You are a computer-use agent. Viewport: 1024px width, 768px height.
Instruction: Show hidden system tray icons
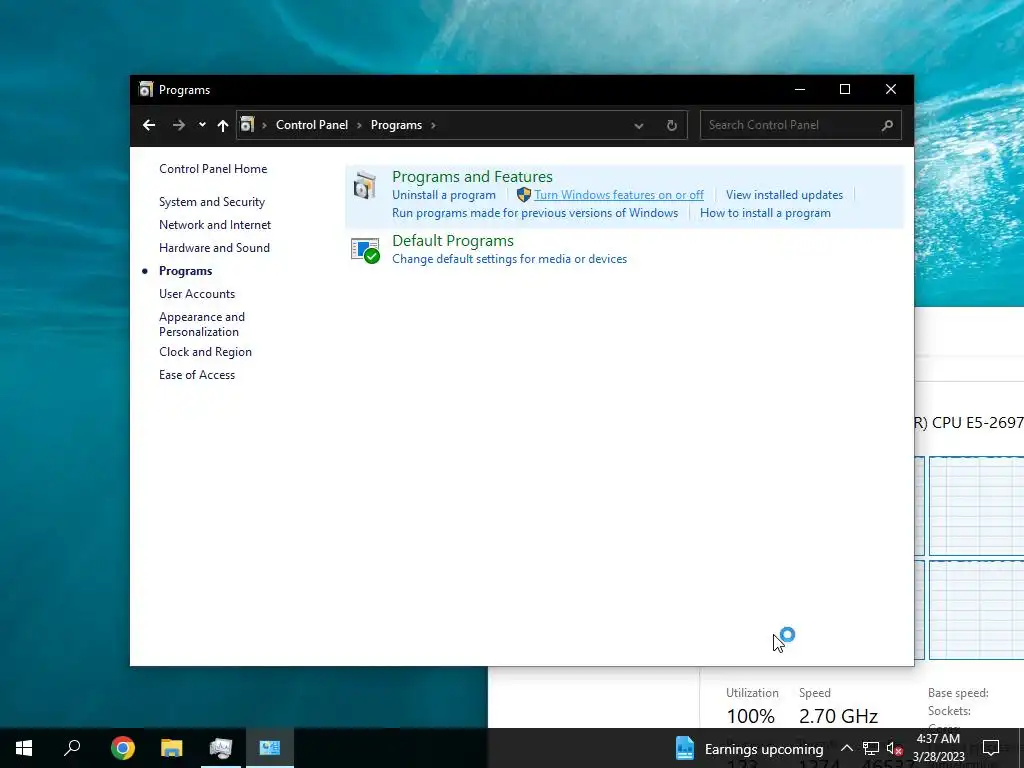tap(846, 748)
